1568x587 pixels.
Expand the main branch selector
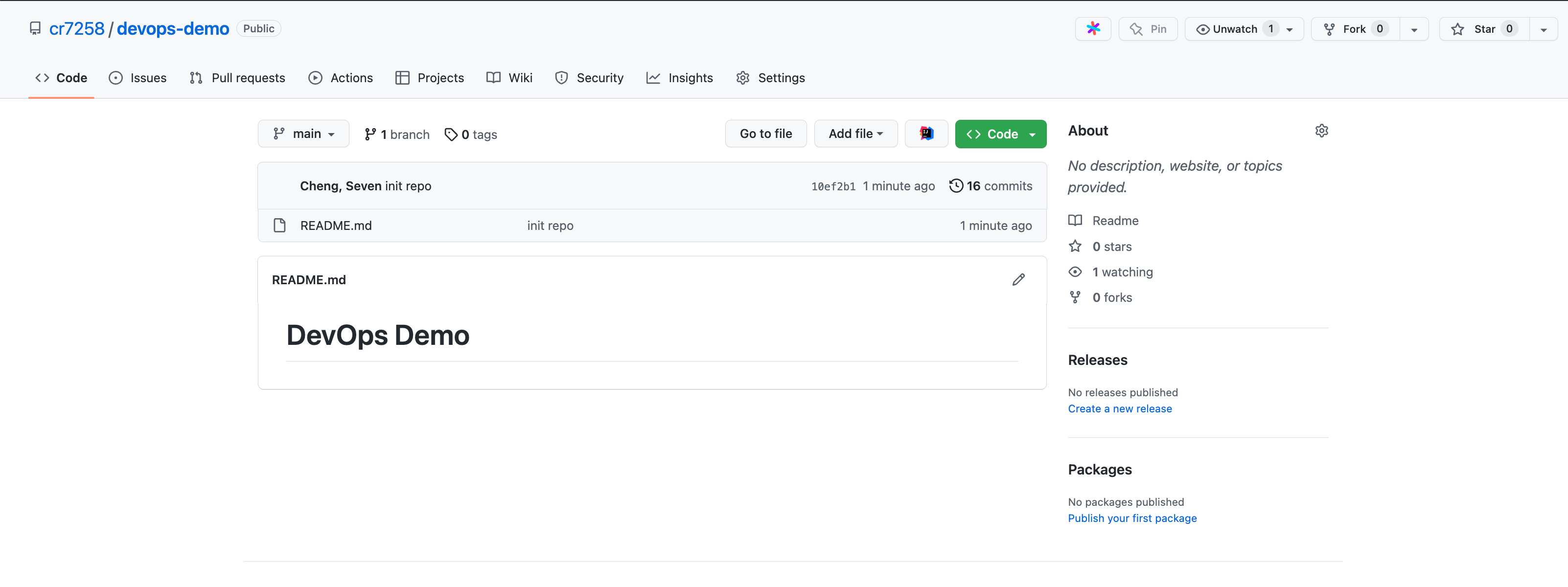(x=303, y=134)
